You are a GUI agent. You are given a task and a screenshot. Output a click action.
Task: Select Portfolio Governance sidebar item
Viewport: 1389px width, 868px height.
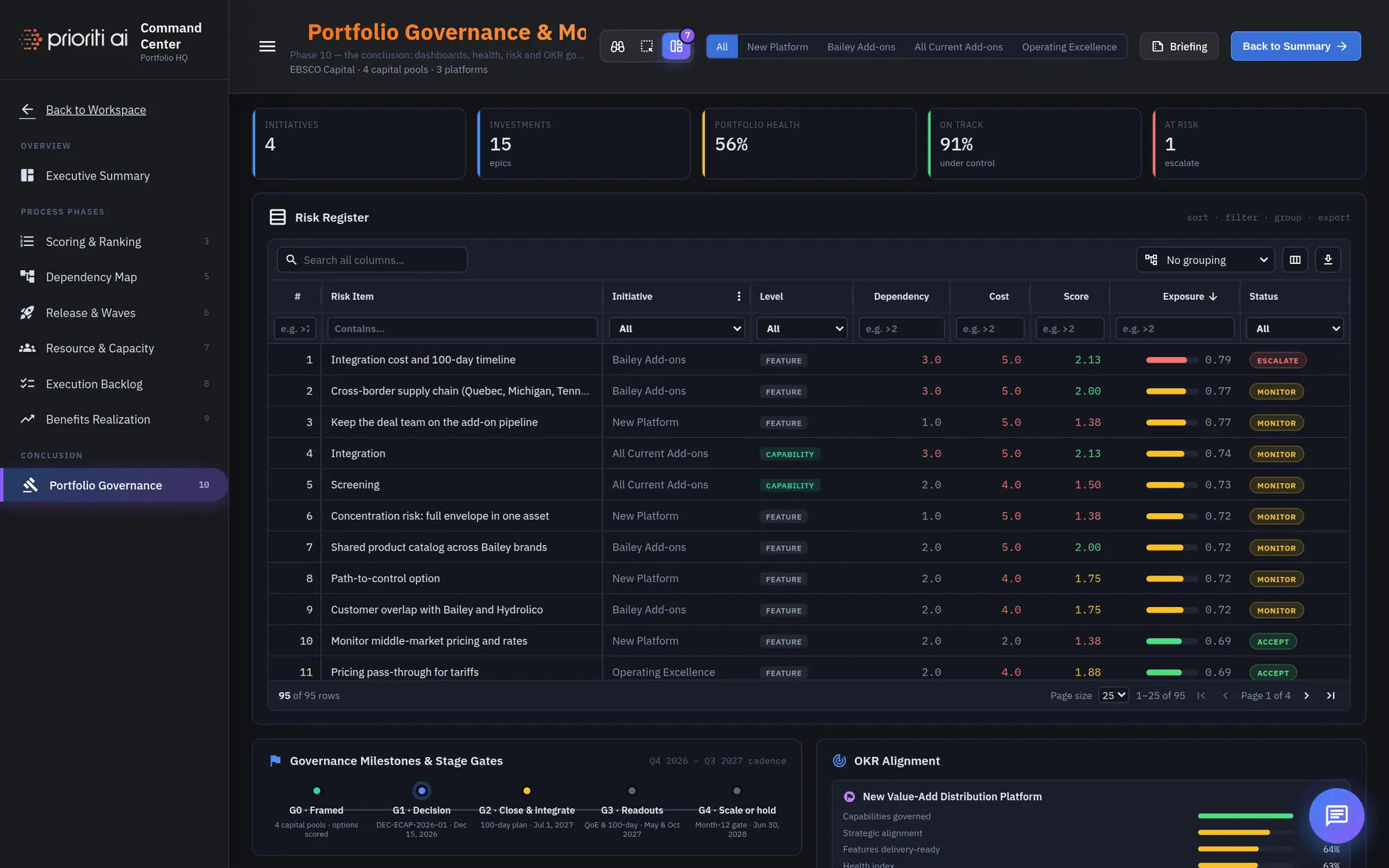point(114,485)
